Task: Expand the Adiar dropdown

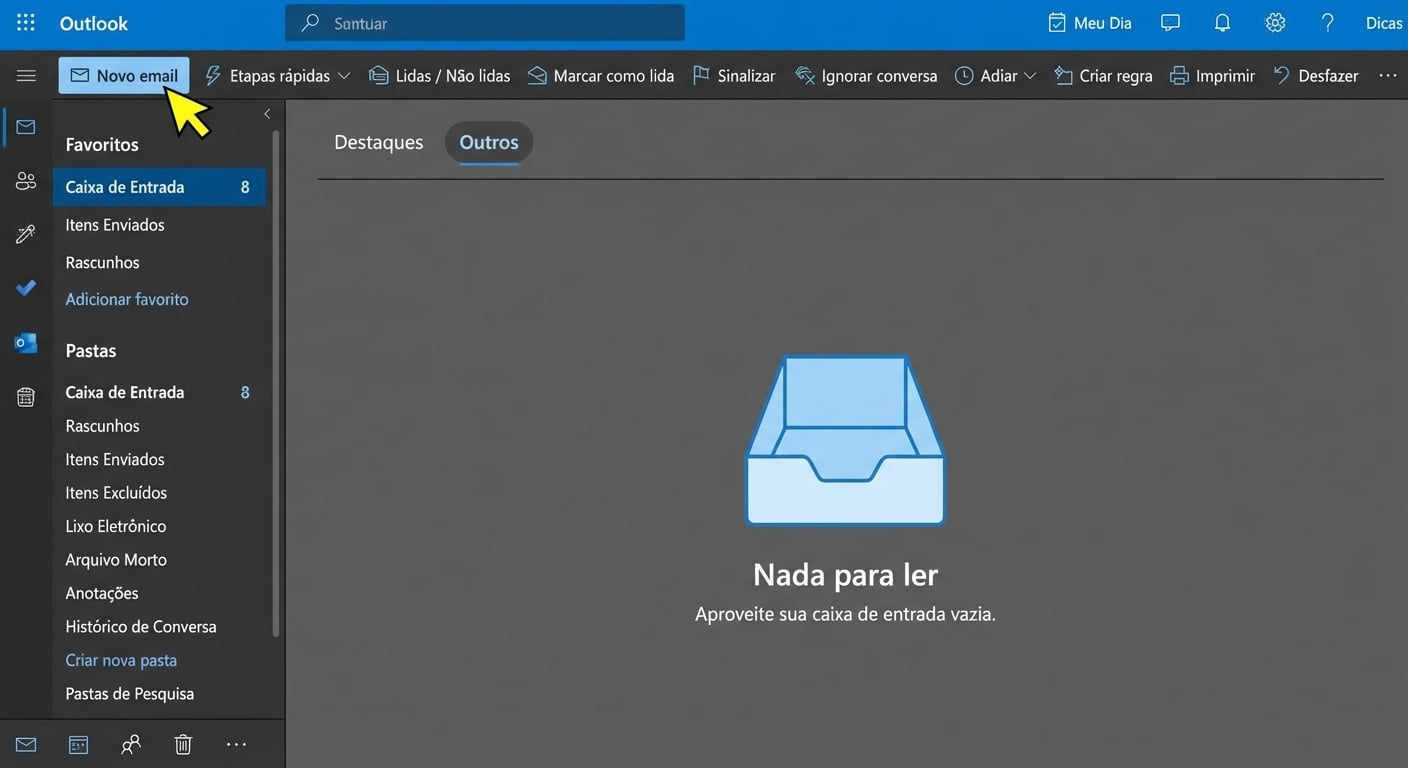Action: [x=1029, y=75]
